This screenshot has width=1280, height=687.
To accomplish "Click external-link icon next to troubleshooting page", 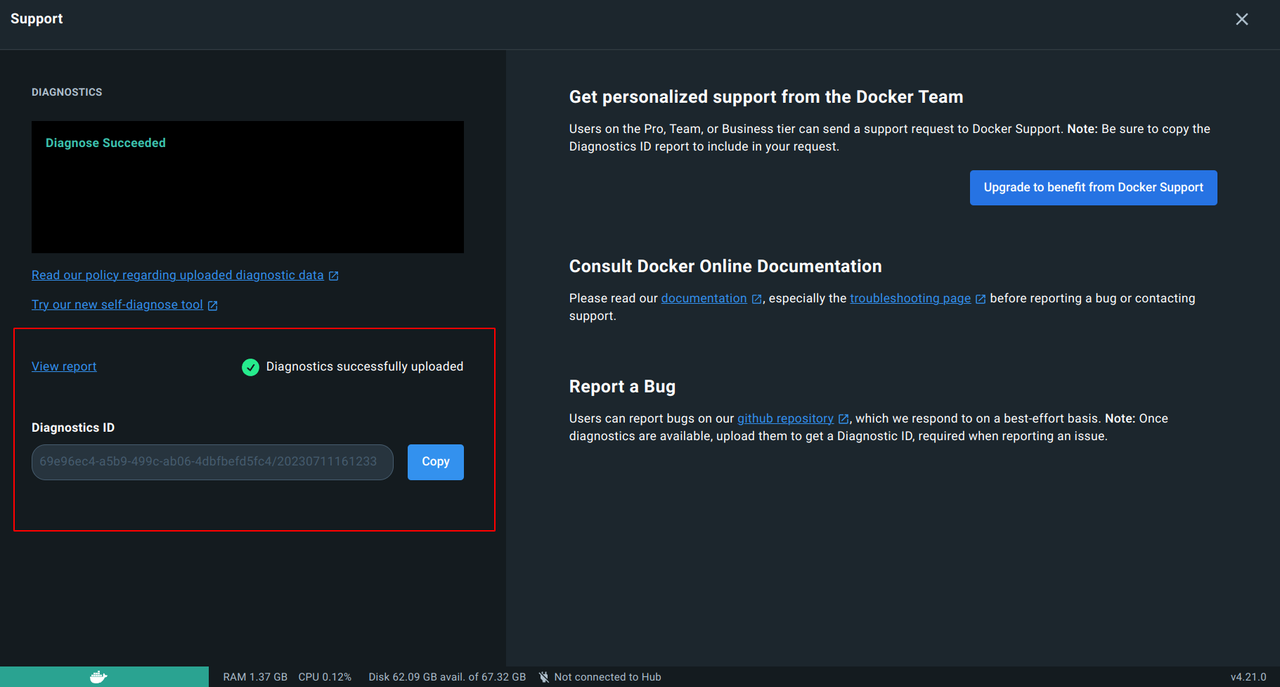I will pyautogui.click(x=981, y=299).
